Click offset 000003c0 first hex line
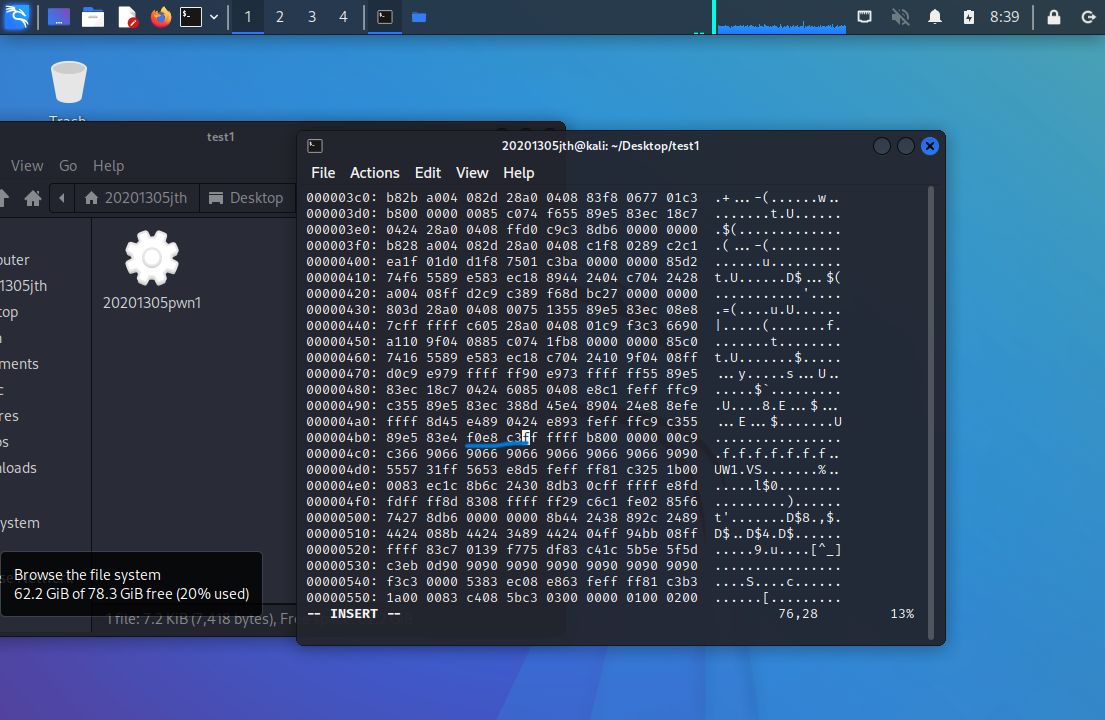This screenshot has height=720, width=1105. click(574, 198)
